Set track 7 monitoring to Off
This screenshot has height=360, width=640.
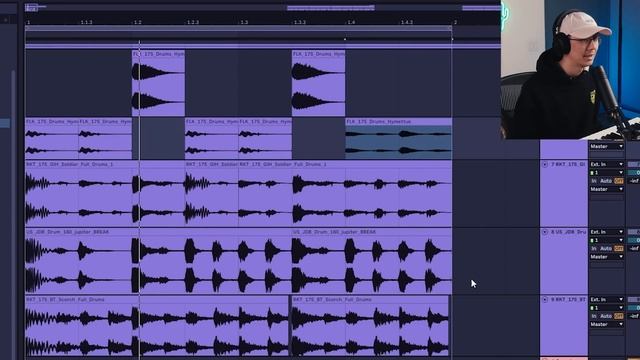point(619,181)
